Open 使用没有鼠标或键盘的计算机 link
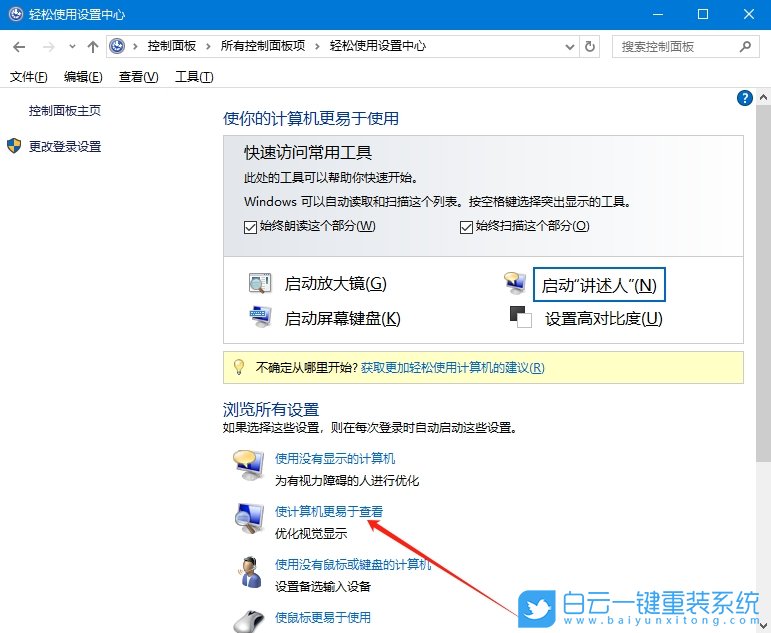 [353, 565]
